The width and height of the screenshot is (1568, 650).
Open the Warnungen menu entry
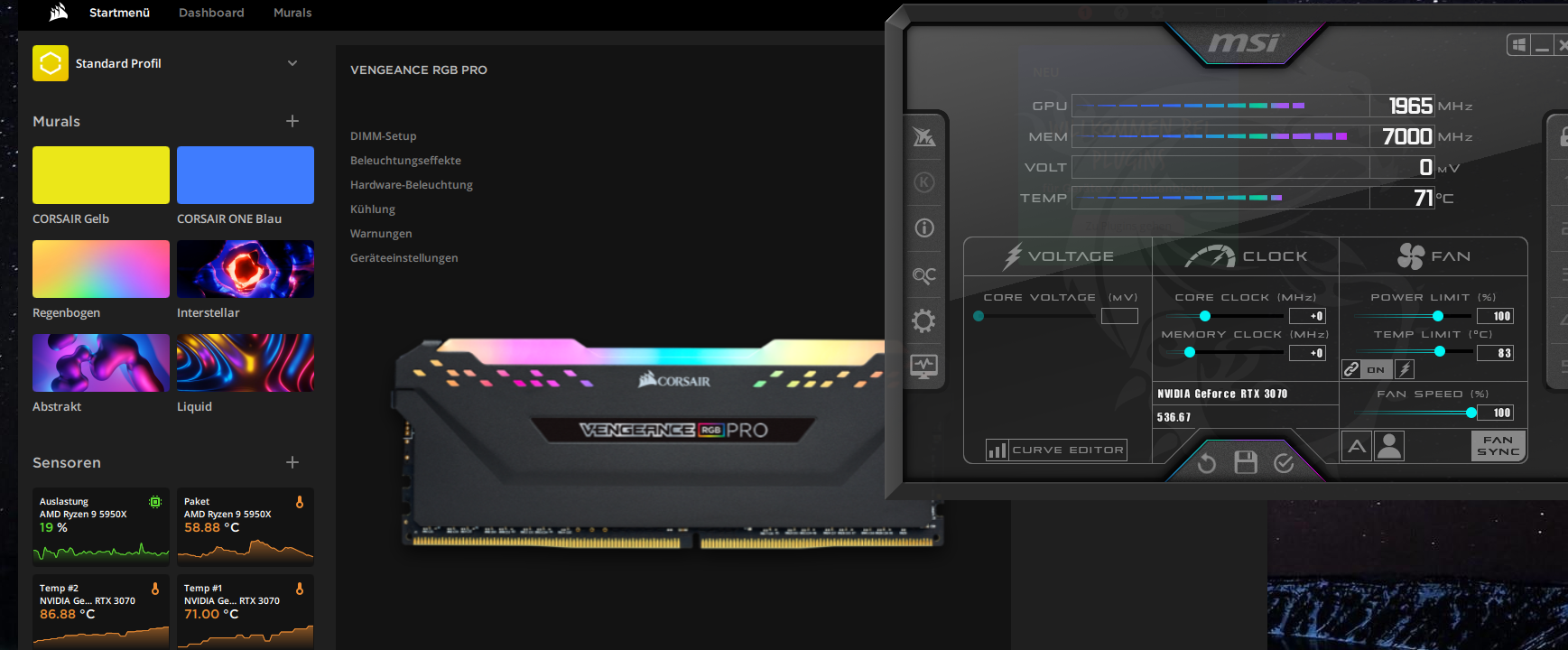381,234
